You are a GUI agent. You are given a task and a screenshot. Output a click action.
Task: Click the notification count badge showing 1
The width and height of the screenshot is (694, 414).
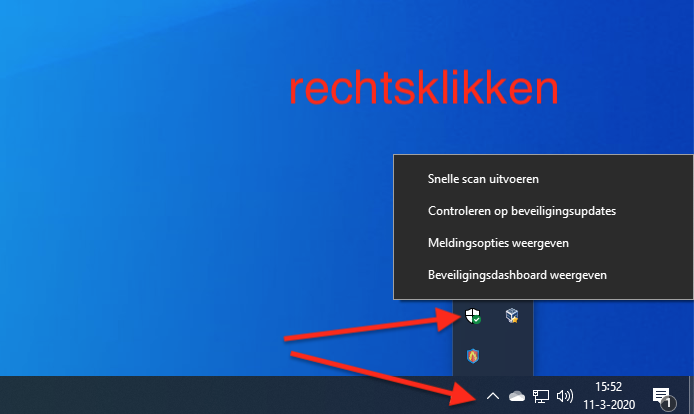666,403
